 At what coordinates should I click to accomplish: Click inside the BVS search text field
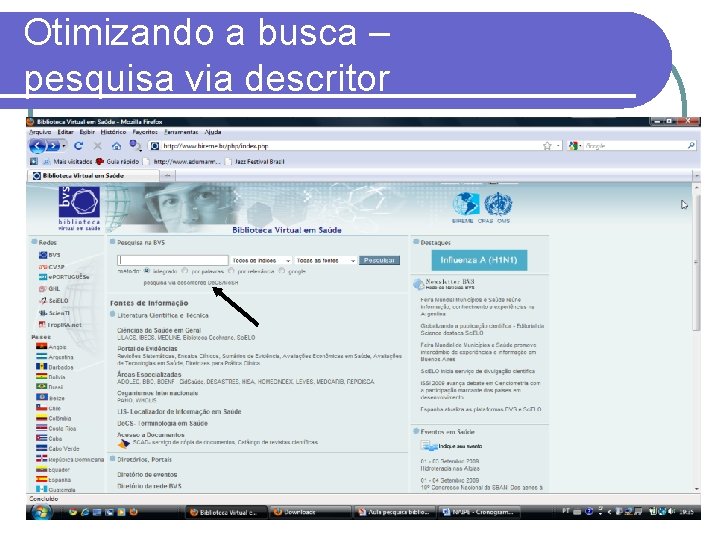click(173, 260)
